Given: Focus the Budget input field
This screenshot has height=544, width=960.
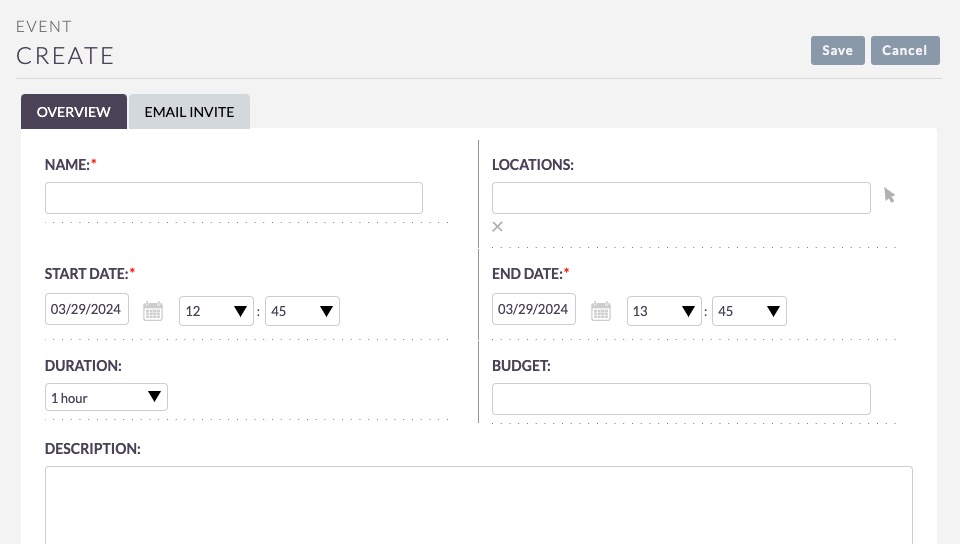Looking at the screenshot, I should [x=681, y=399].
